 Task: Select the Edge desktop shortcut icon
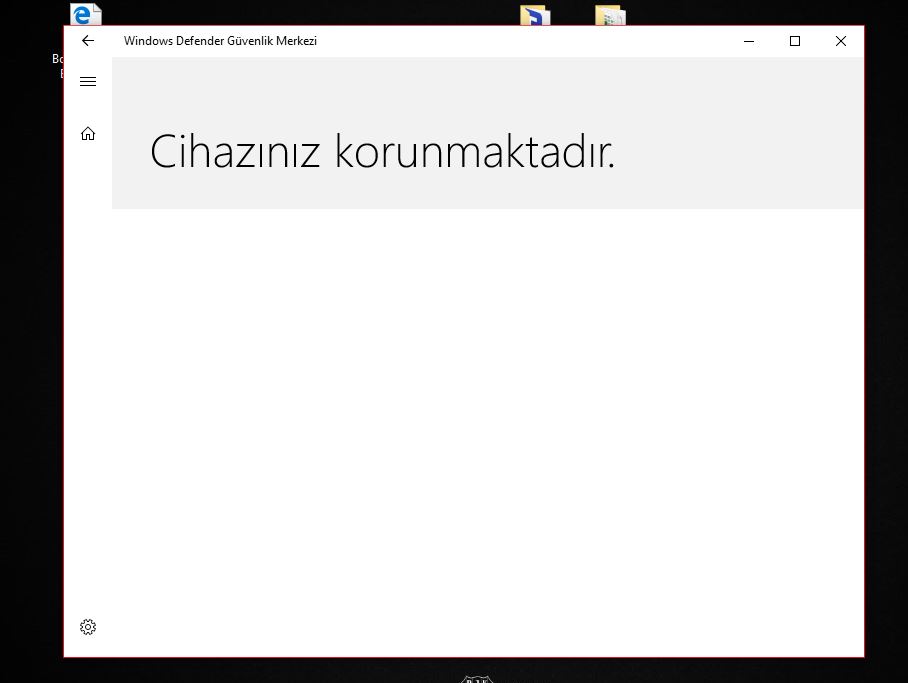click(86, 14)
